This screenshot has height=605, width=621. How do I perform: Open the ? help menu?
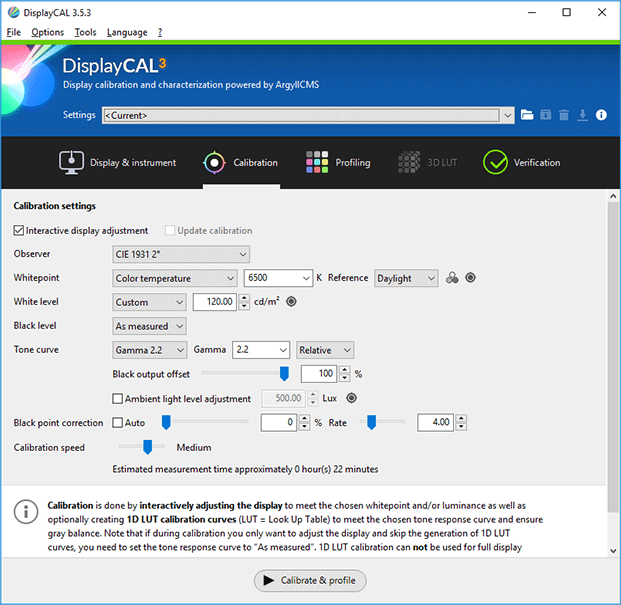[x=160, y=32]
